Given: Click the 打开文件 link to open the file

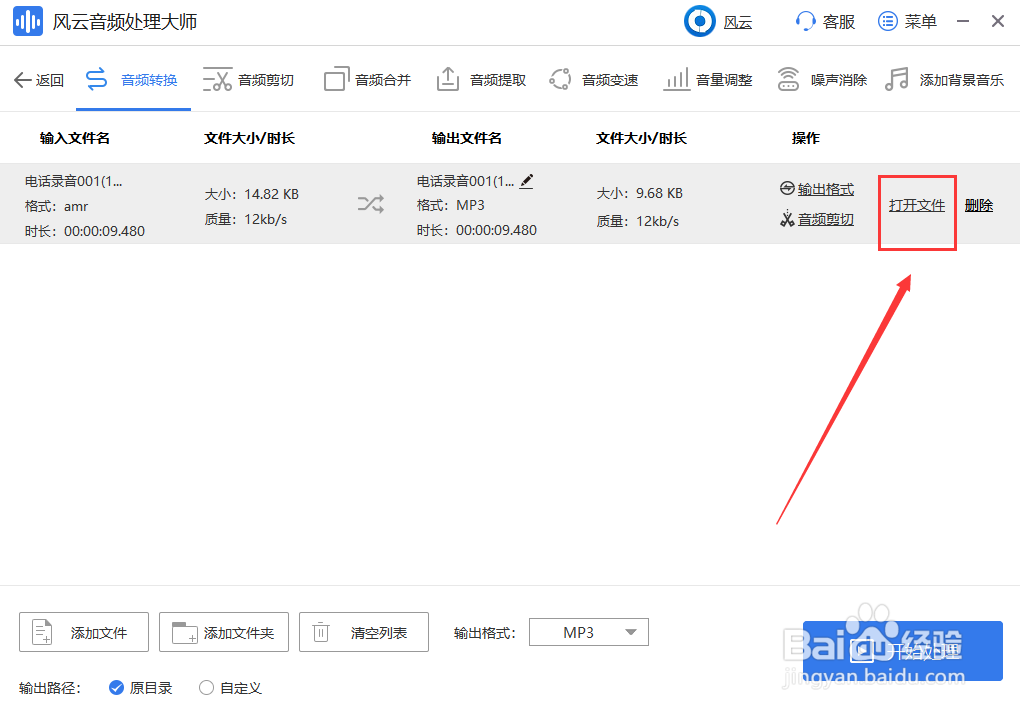Looking at the screenshot, I should [x=916, y=204].
